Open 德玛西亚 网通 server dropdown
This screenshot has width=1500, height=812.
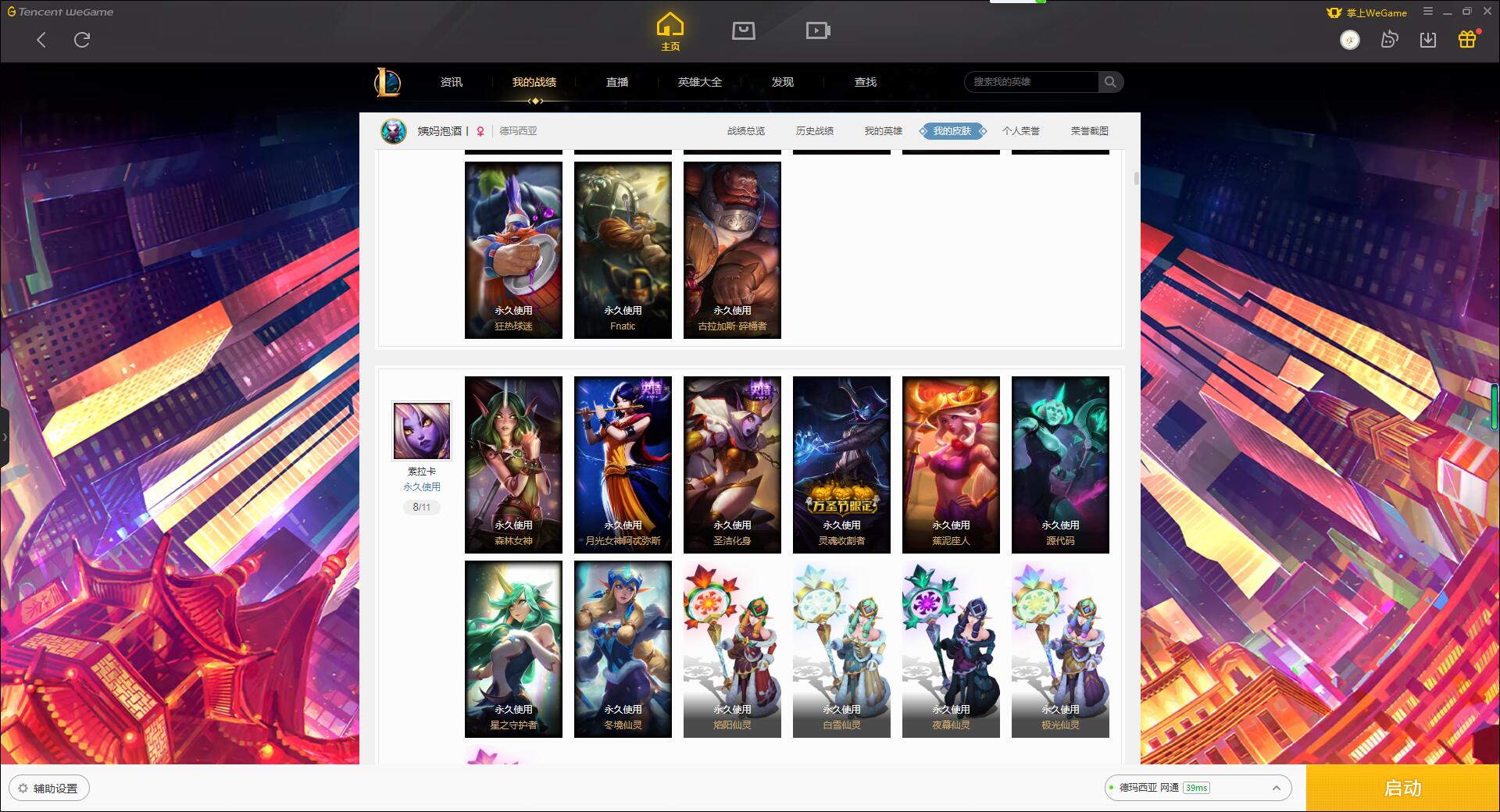pyautogui.click(x=1198, y=788)
